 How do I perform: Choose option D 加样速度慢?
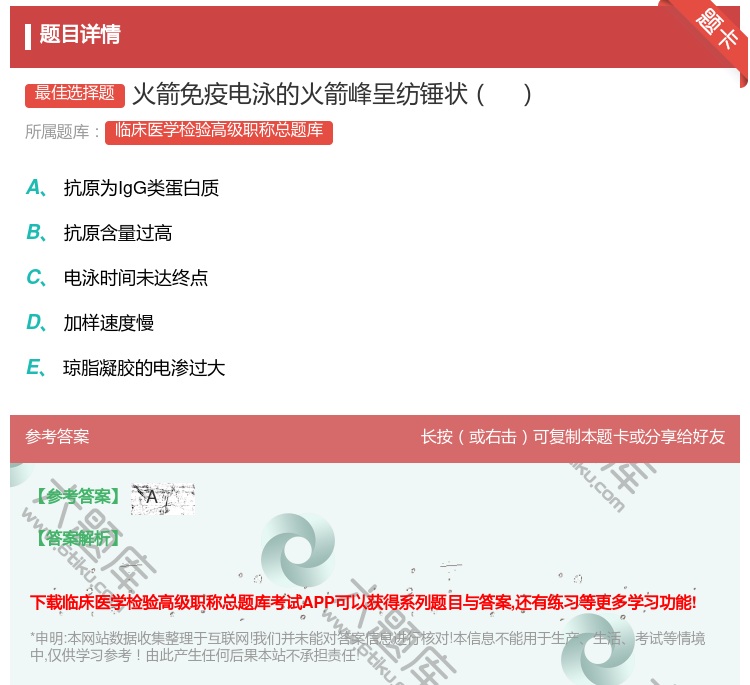coord(90,323)
